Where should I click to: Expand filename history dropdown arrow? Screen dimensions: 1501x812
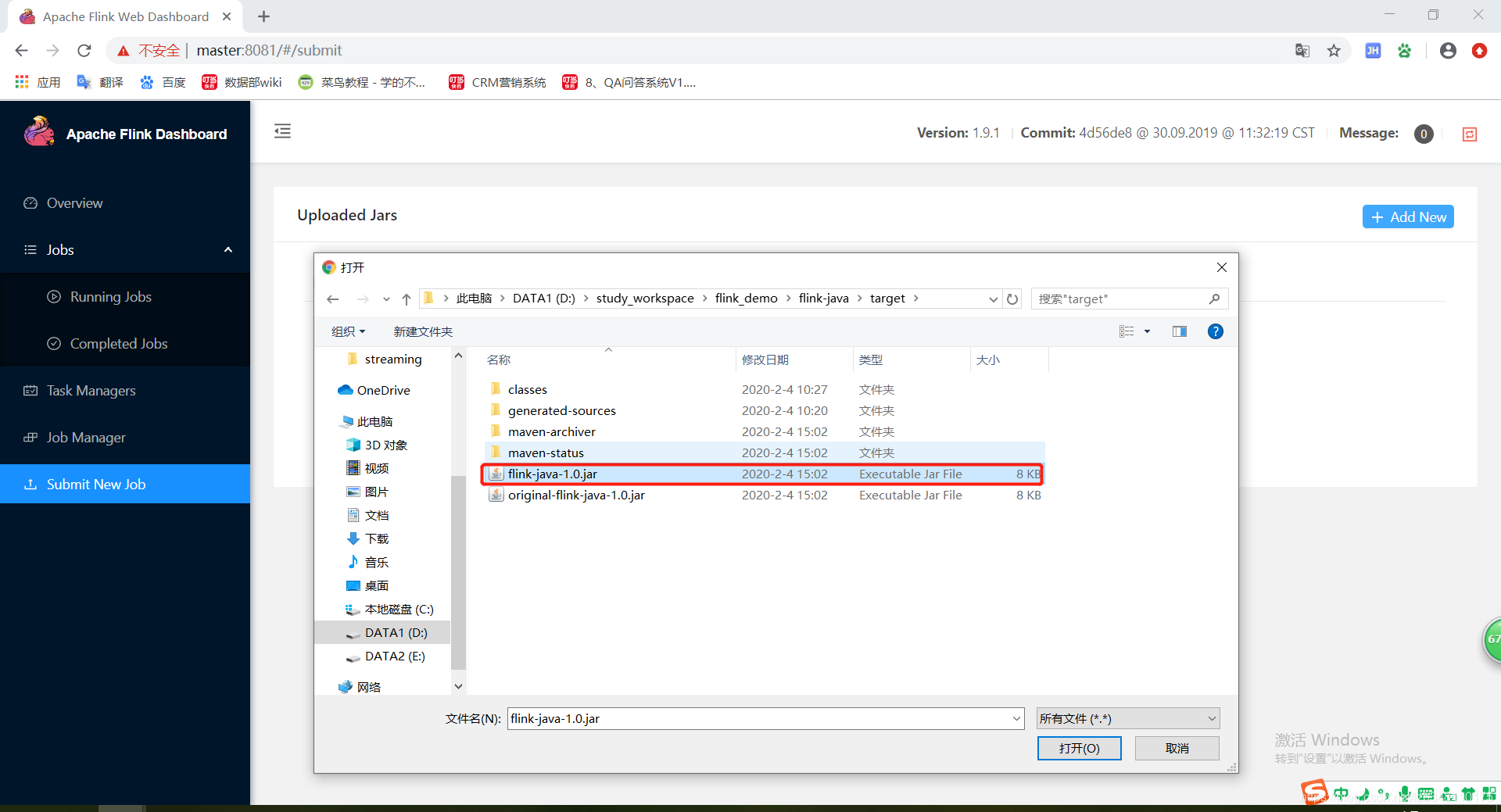(x=1016, y=718)
